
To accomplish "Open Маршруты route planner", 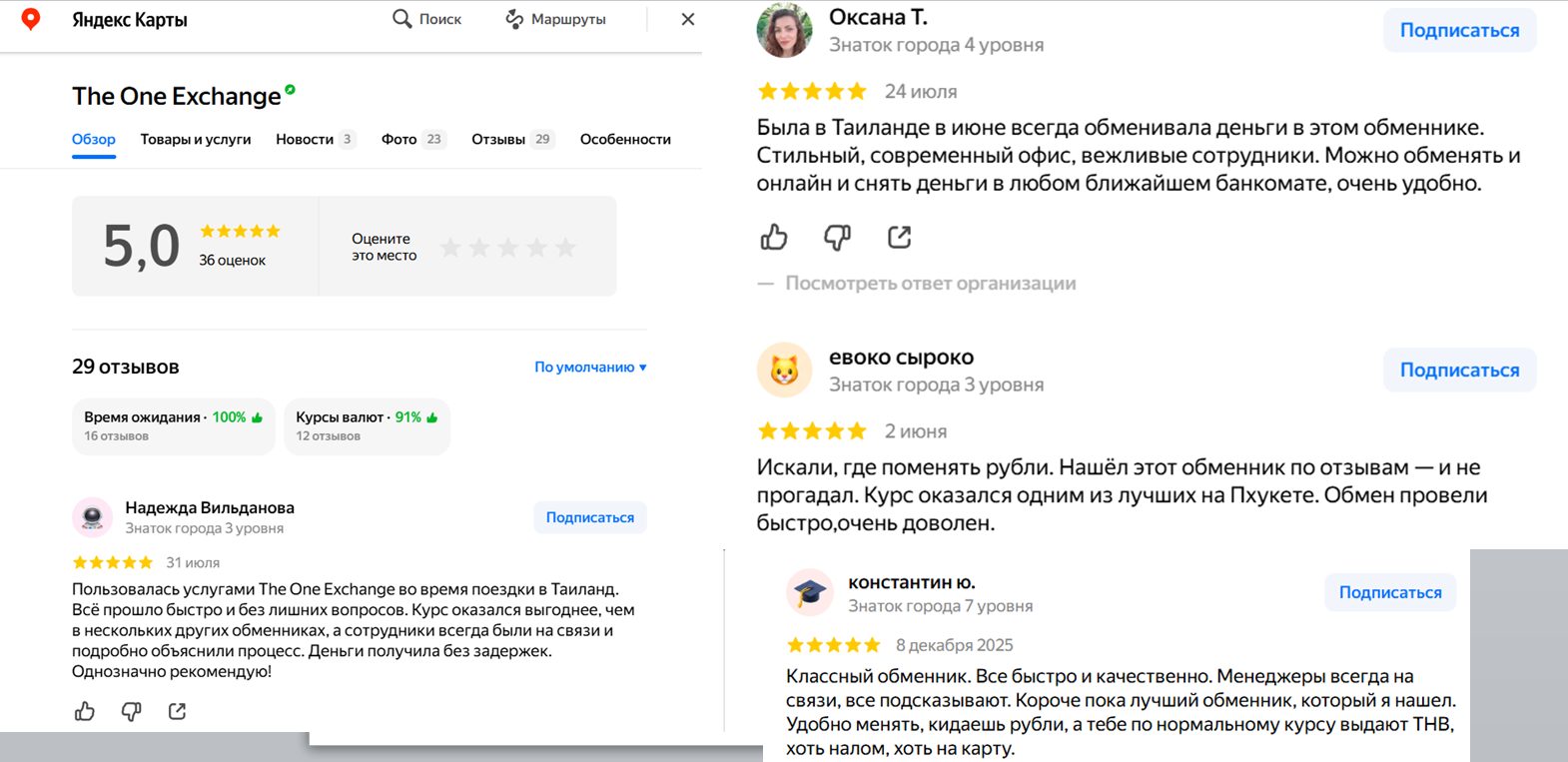I will [555, 19].
